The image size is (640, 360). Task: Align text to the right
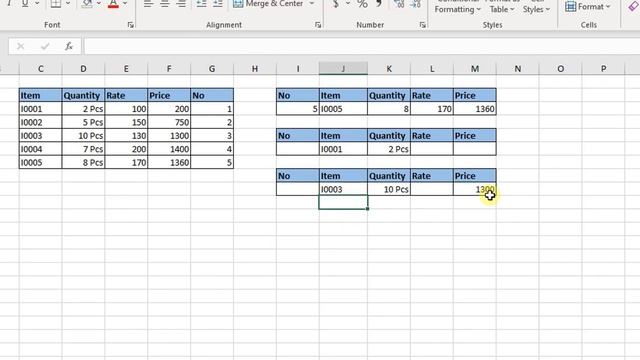point(181,4)
